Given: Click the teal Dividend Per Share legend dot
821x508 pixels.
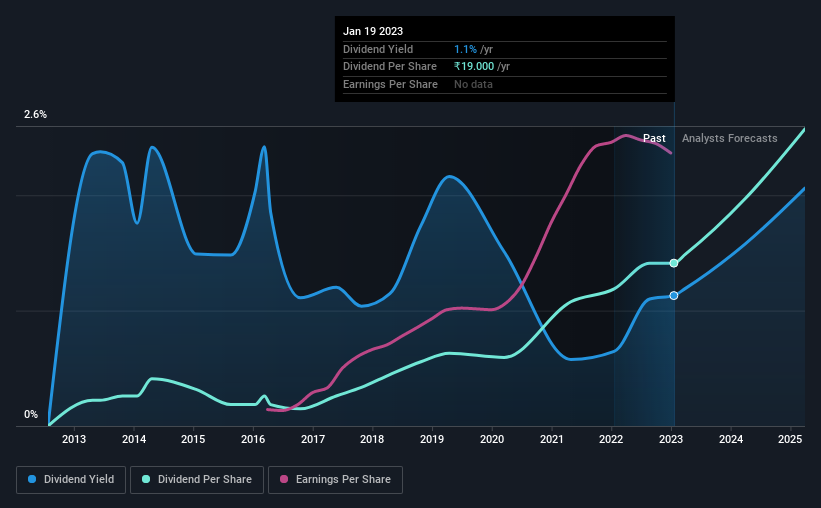Looking at the screenshot, I should point(146,479).
